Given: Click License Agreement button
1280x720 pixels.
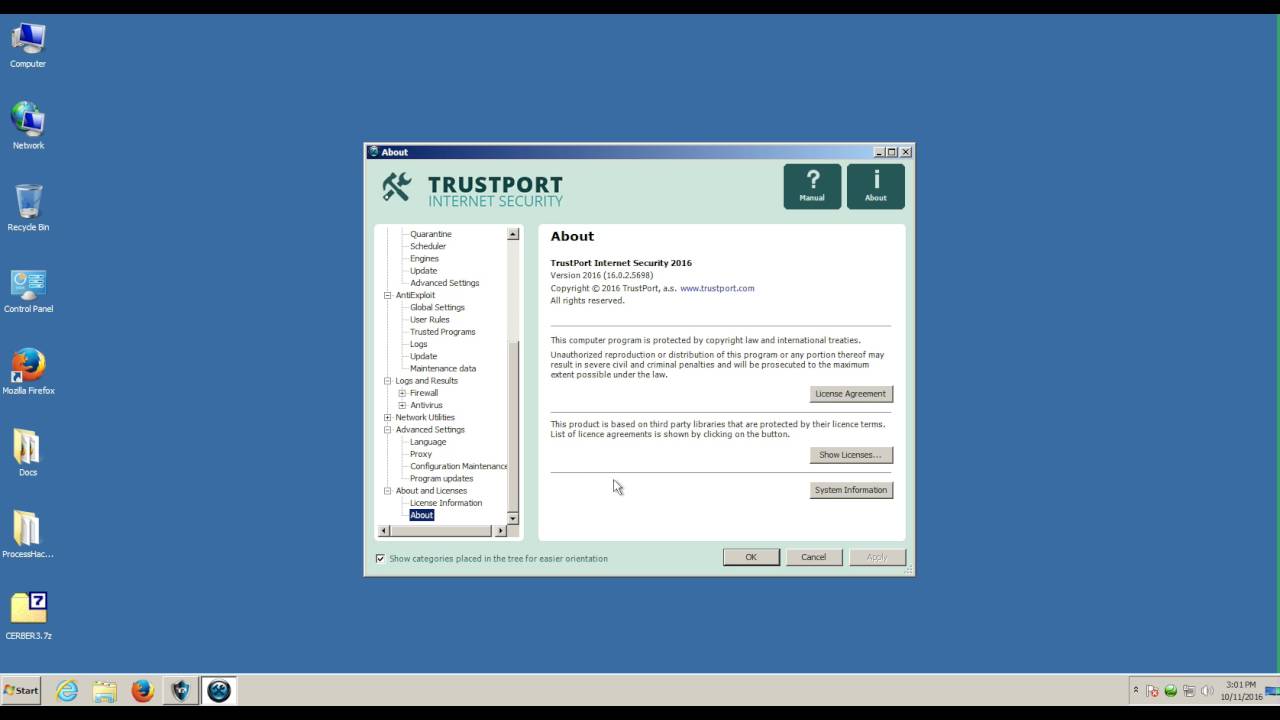Looking at the screenshot, I should point(851,394).
